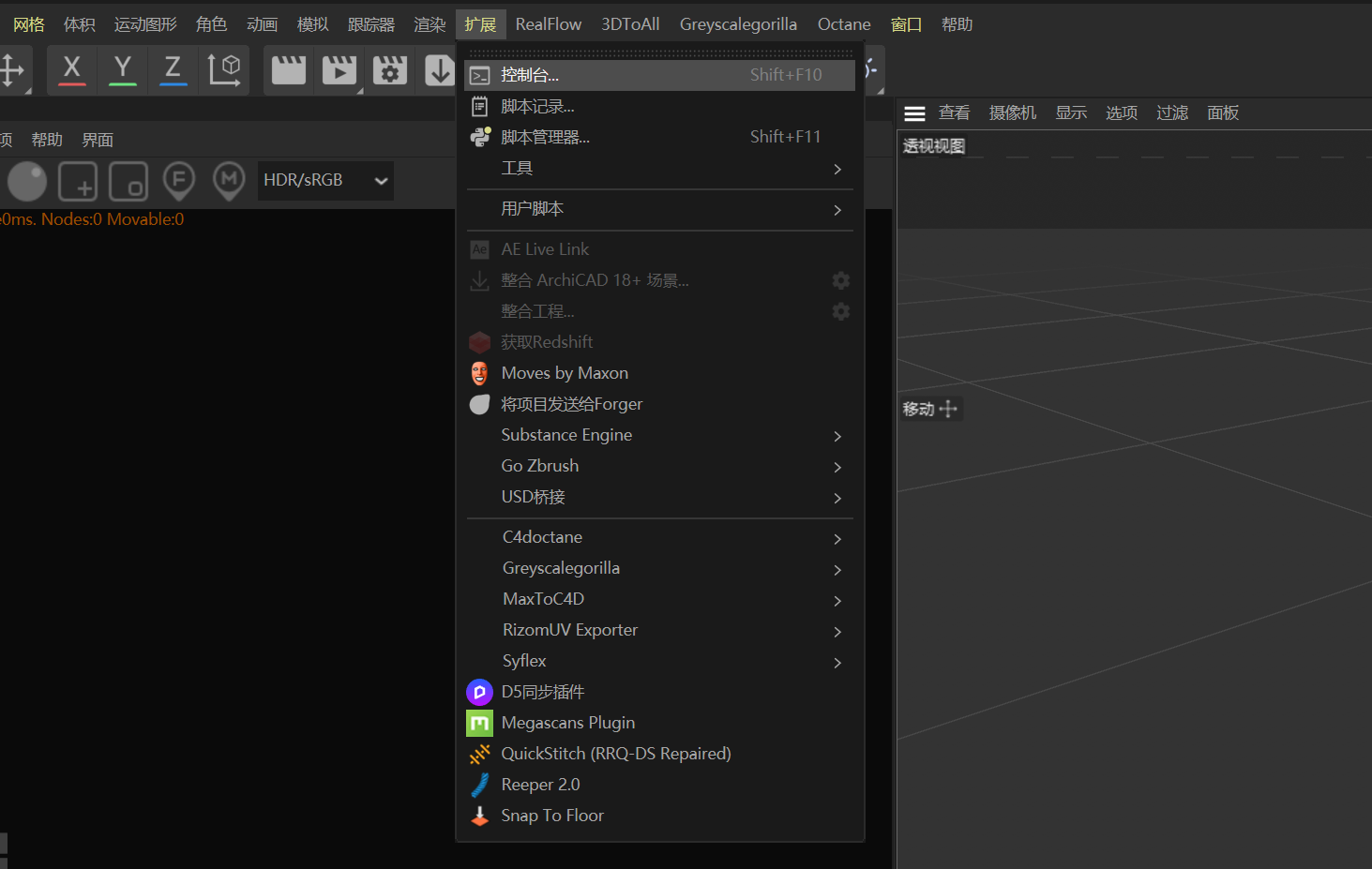The width and height of the screenshot is (1372, 869).
Task: Click the Octane region plus square icon
Action: pos(78,181)
